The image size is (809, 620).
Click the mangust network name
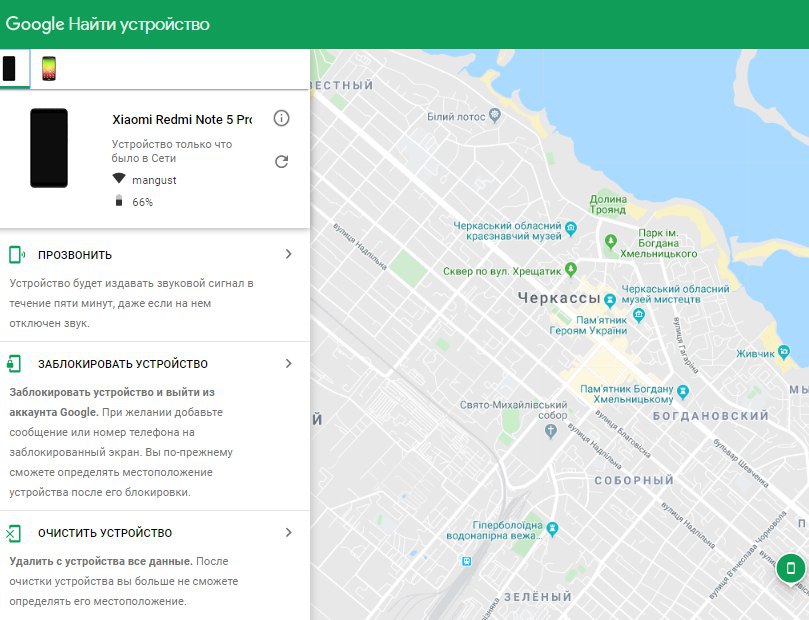[x=154, y=180]
